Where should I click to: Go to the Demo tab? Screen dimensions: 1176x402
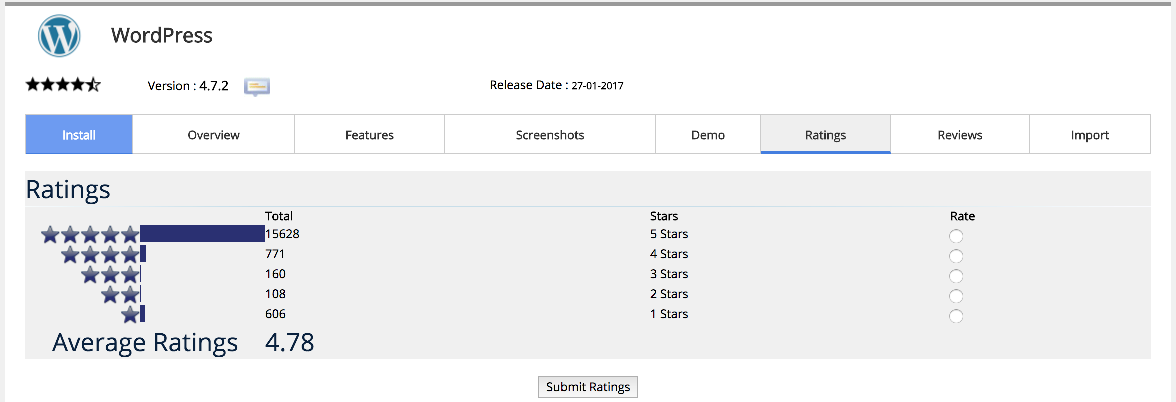pos(708,135)
